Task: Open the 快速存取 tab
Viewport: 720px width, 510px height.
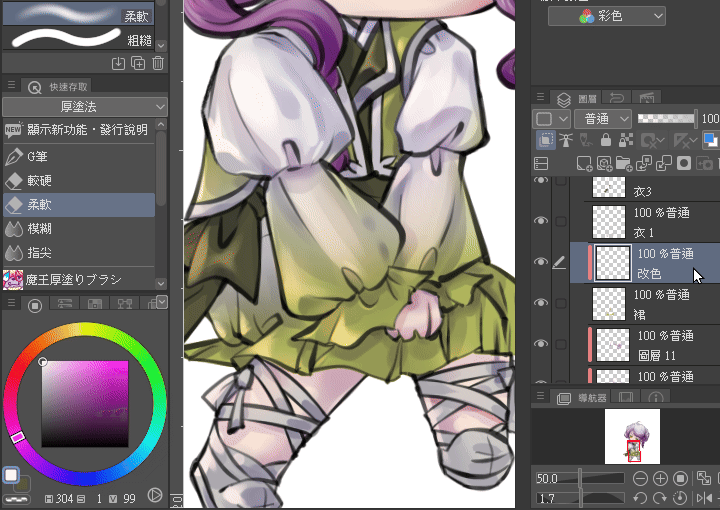Action: pos(57,87)
